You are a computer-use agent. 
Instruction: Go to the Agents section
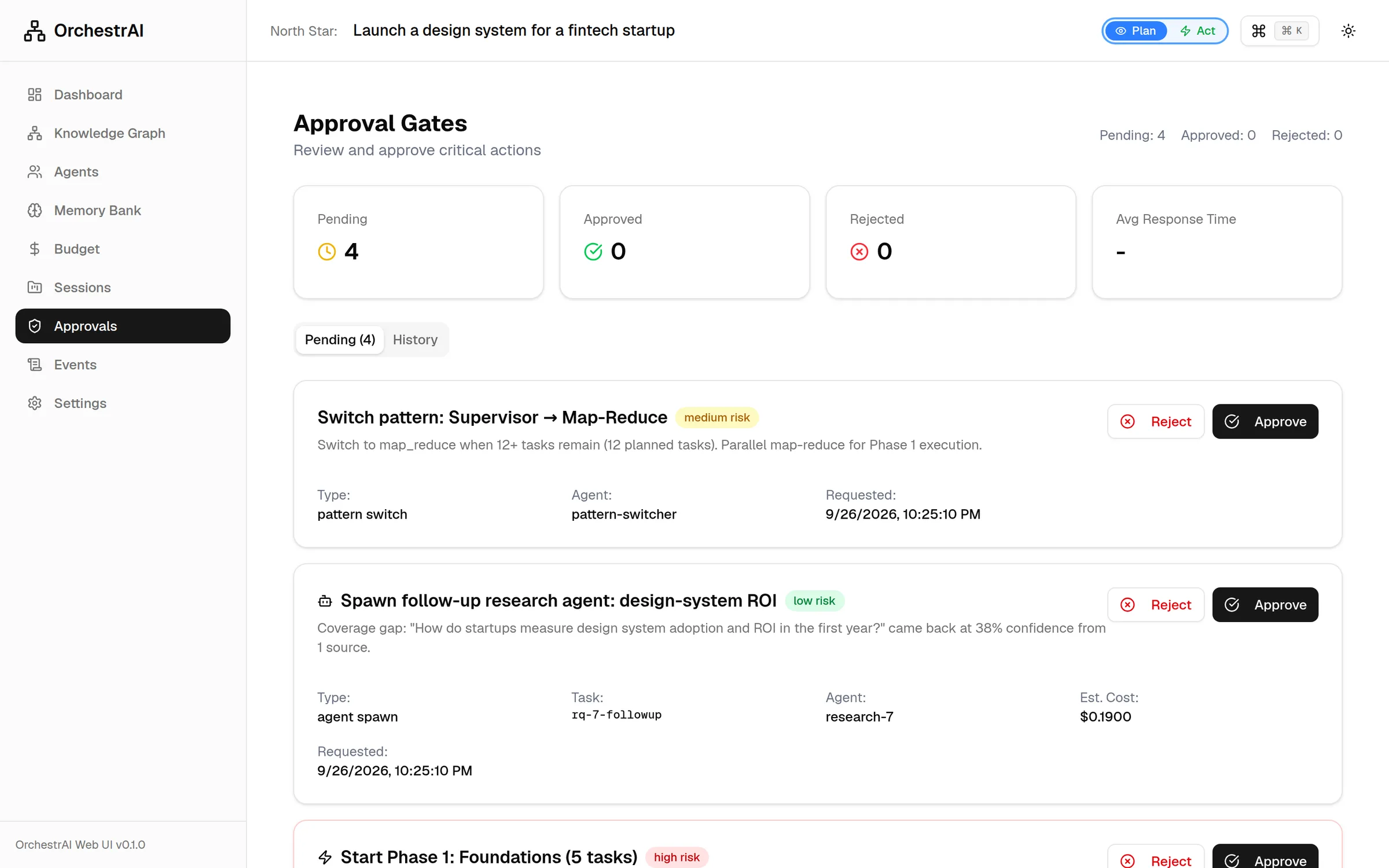123,172
